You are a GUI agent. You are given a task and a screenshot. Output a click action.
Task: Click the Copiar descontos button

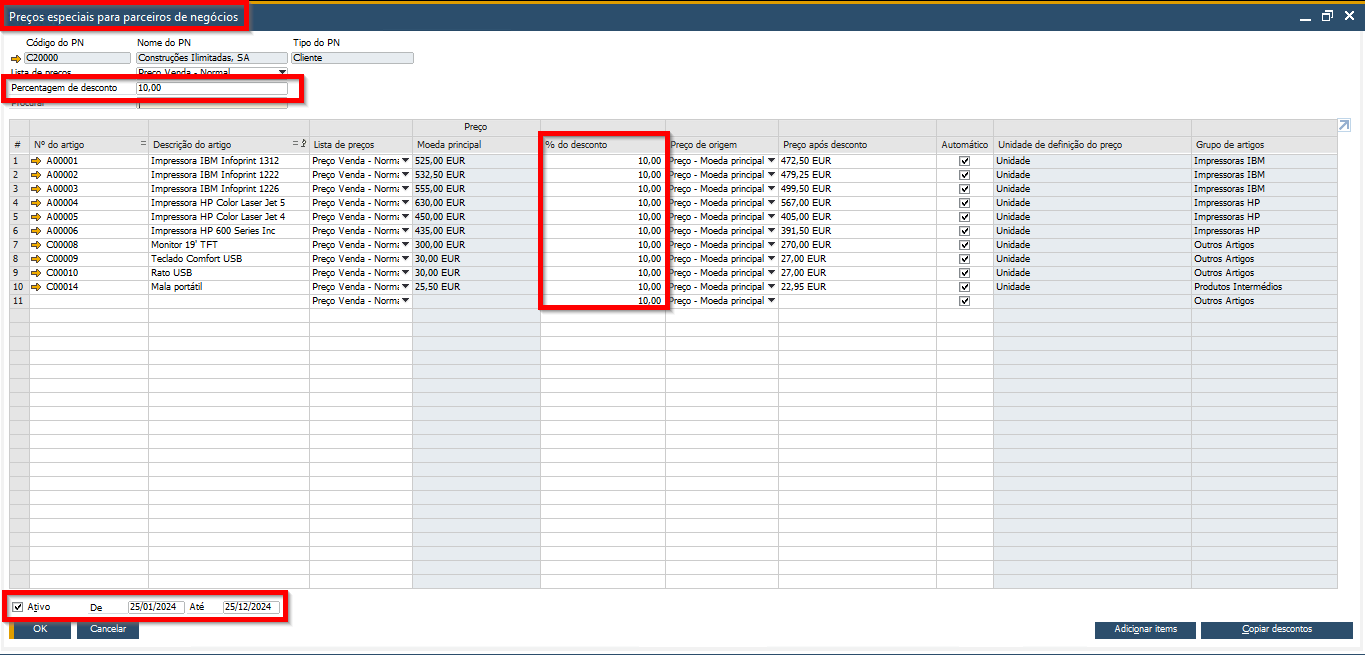tap(1276, 630)
